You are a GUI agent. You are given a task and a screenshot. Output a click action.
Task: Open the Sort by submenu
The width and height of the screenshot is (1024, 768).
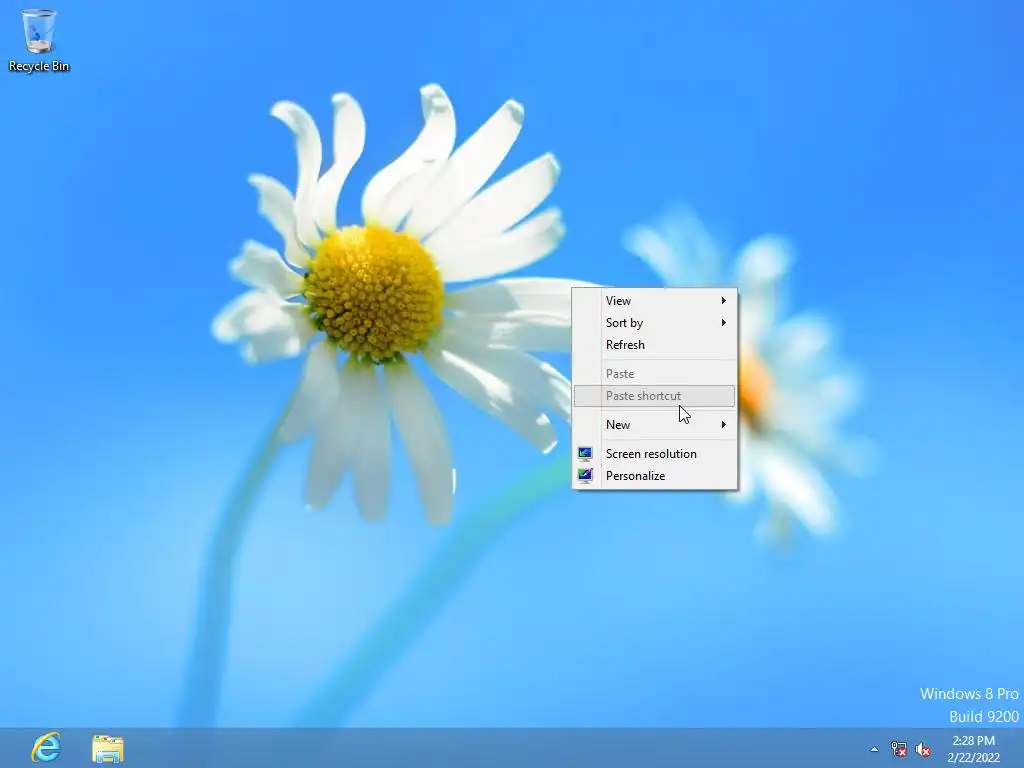pyautogui.click(x=654, y=323)
